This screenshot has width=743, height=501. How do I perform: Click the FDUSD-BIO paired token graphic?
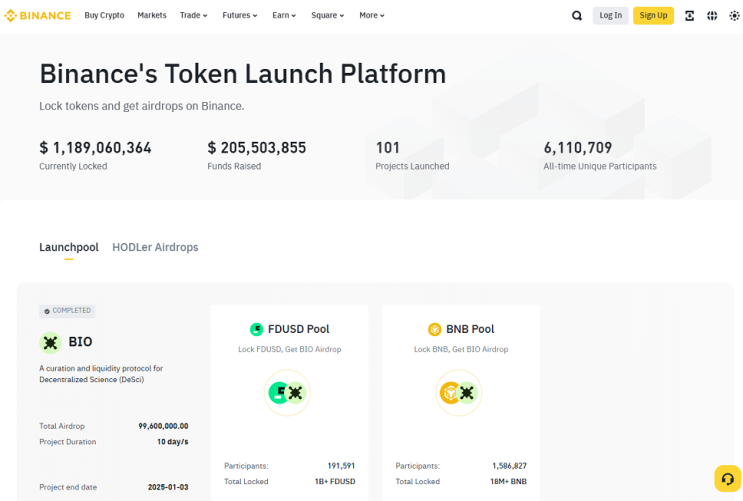tap(287, 393)
